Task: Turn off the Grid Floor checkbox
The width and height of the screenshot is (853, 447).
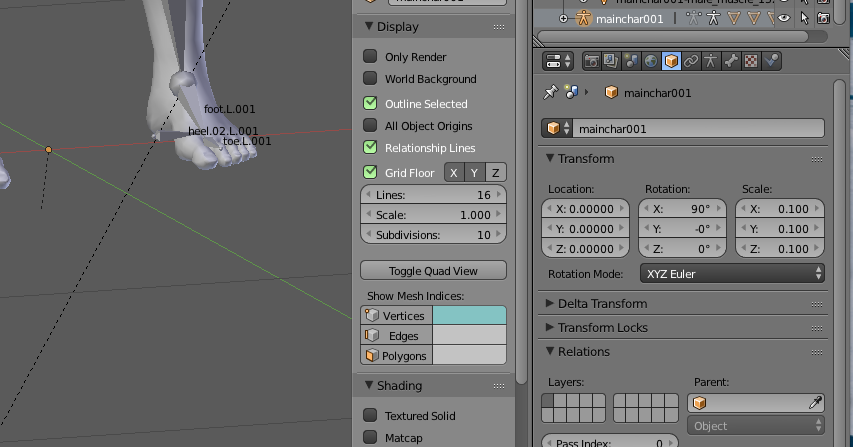Action: pos(370,172)
